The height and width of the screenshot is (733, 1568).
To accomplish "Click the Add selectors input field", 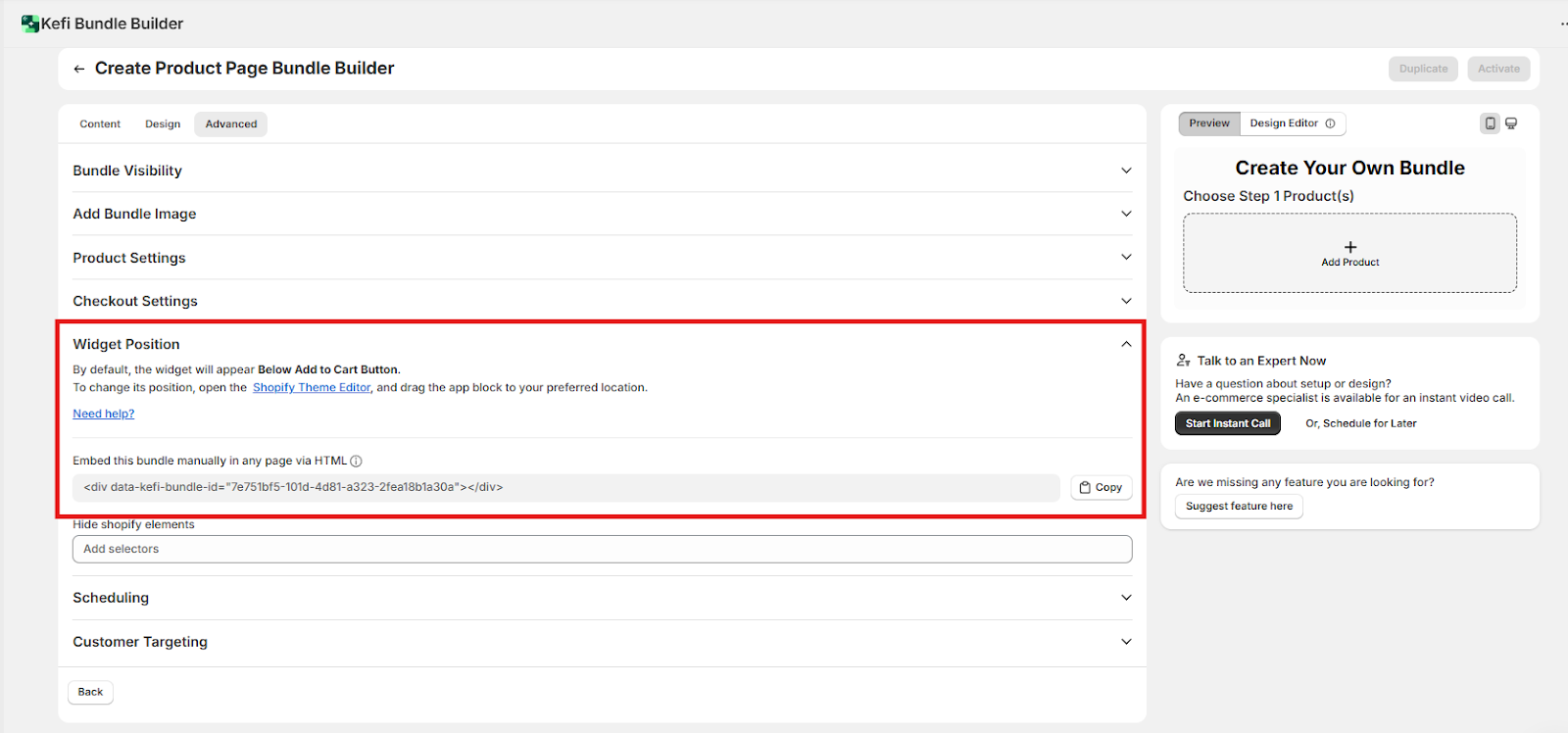I will pyautogui.click(x=602, y=550).
